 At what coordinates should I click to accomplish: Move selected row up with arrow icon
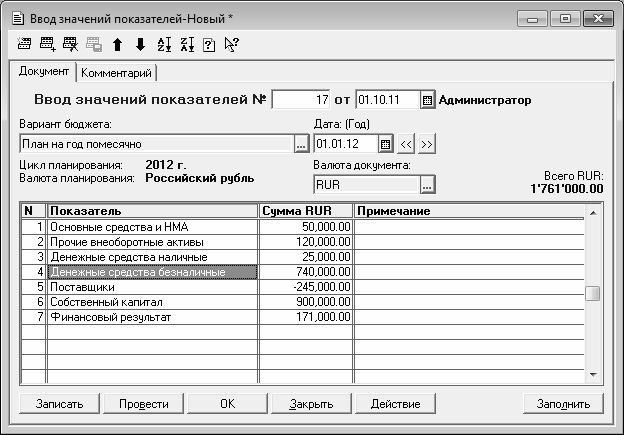[117, 44]
